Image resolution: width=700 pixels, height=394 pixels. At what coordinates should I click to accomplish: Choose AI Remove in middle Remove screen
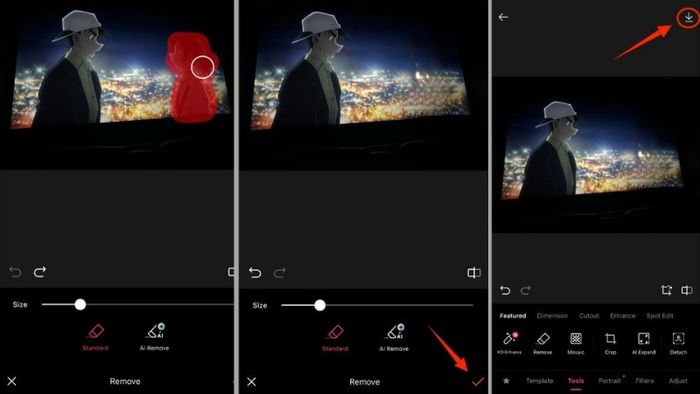[x=394, y=338]
